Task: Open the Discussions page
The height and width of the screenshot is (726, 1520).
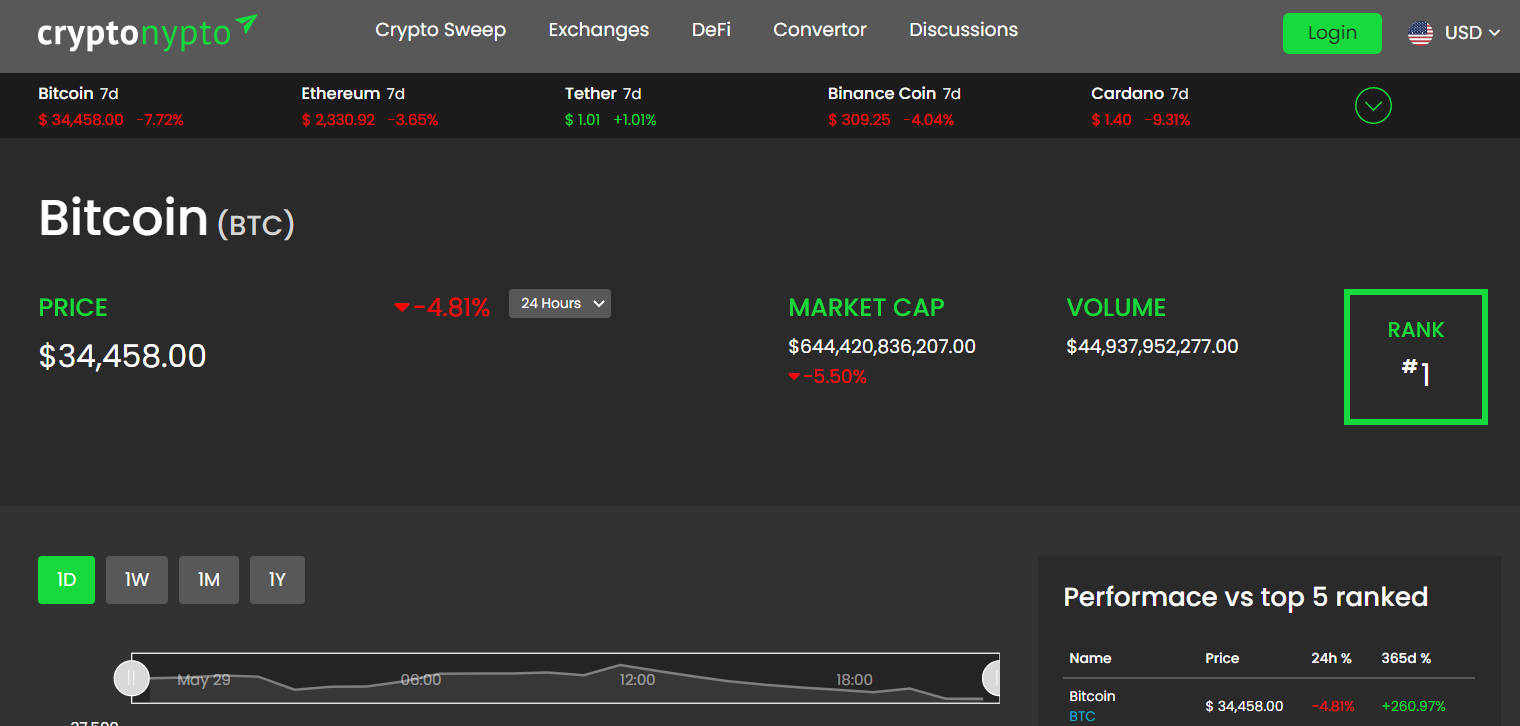Action: pyautogui.click(x=964, y=30)
